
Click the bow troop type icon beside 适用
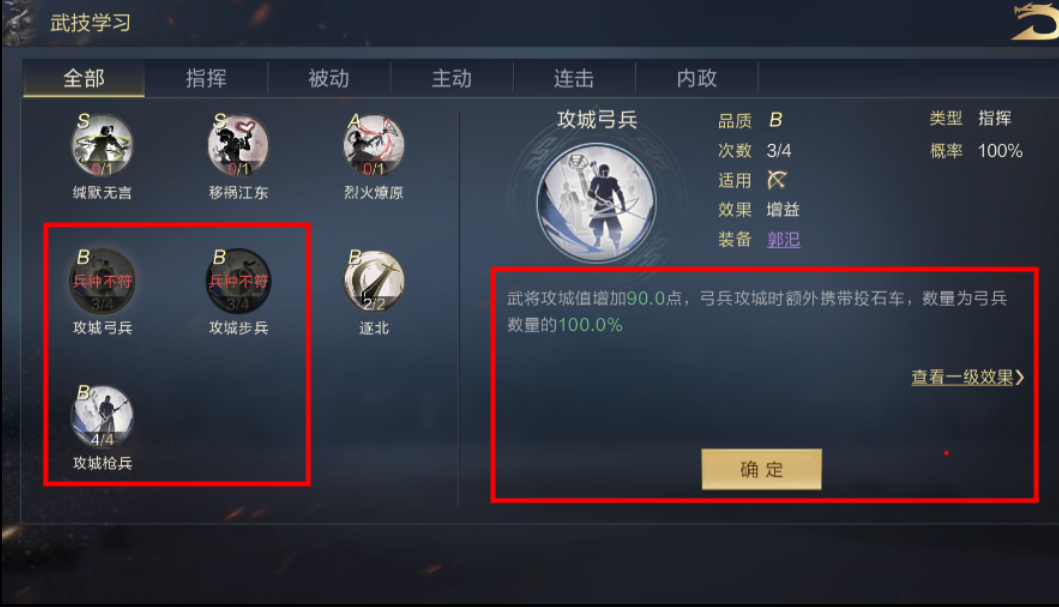tap(777, 180)
